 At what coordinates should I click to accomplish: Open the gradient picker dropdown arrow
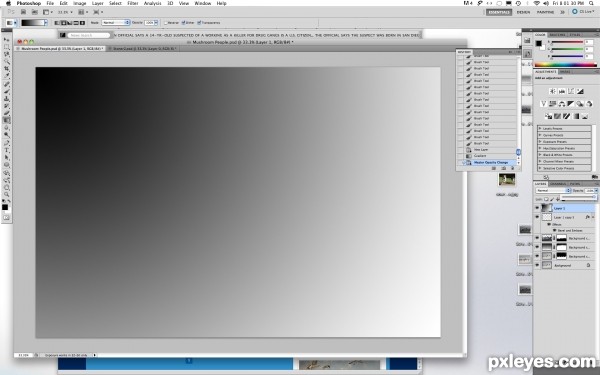point(46,23)
